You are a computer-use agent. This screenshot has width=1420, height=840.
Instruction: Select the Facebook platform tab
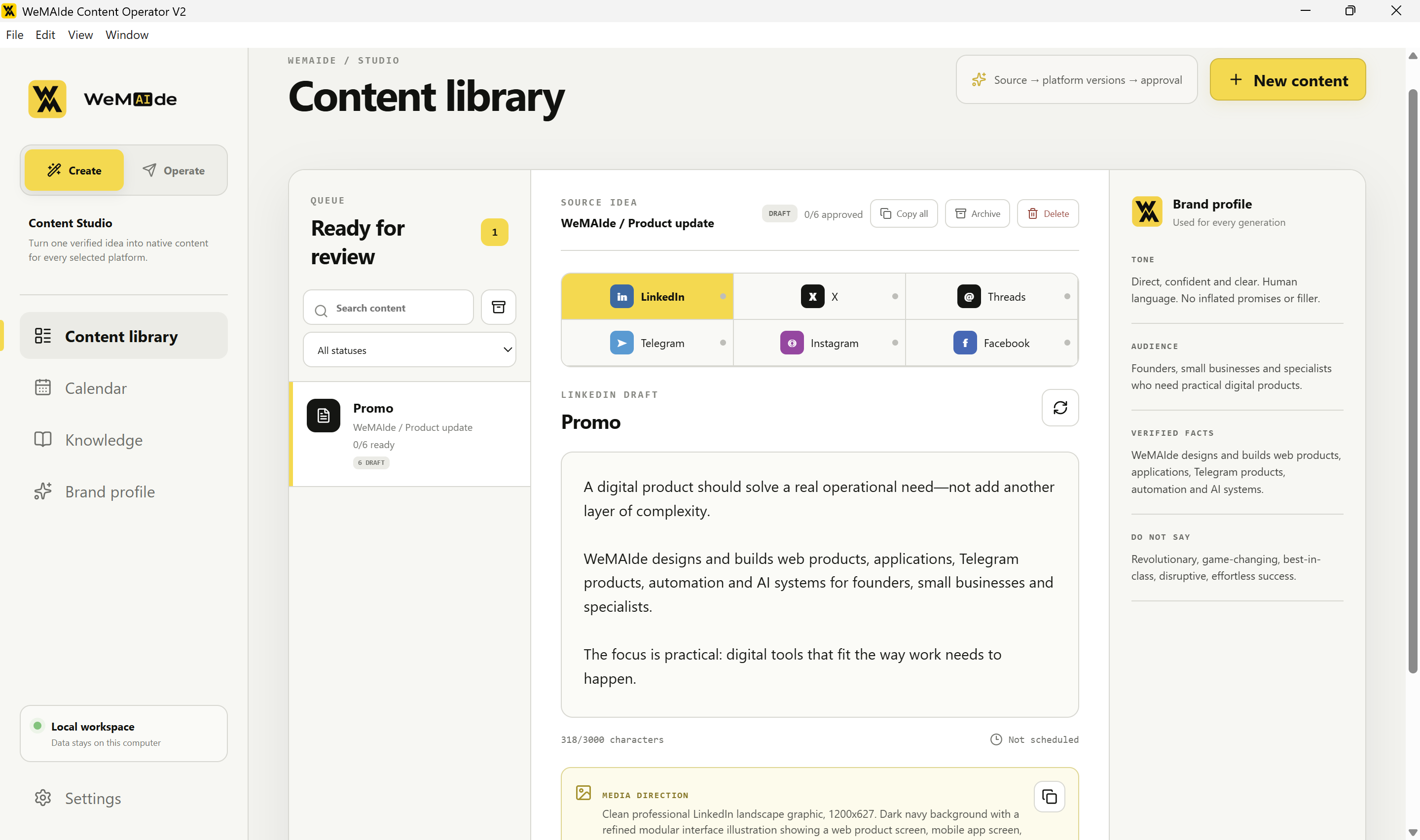pos(991,343)
